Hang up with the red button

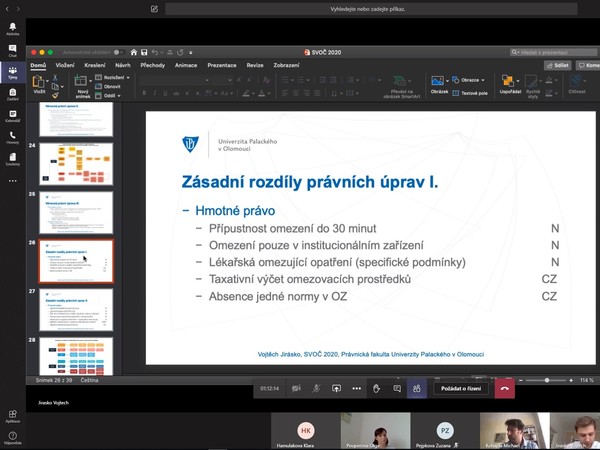tap(504, 388)
